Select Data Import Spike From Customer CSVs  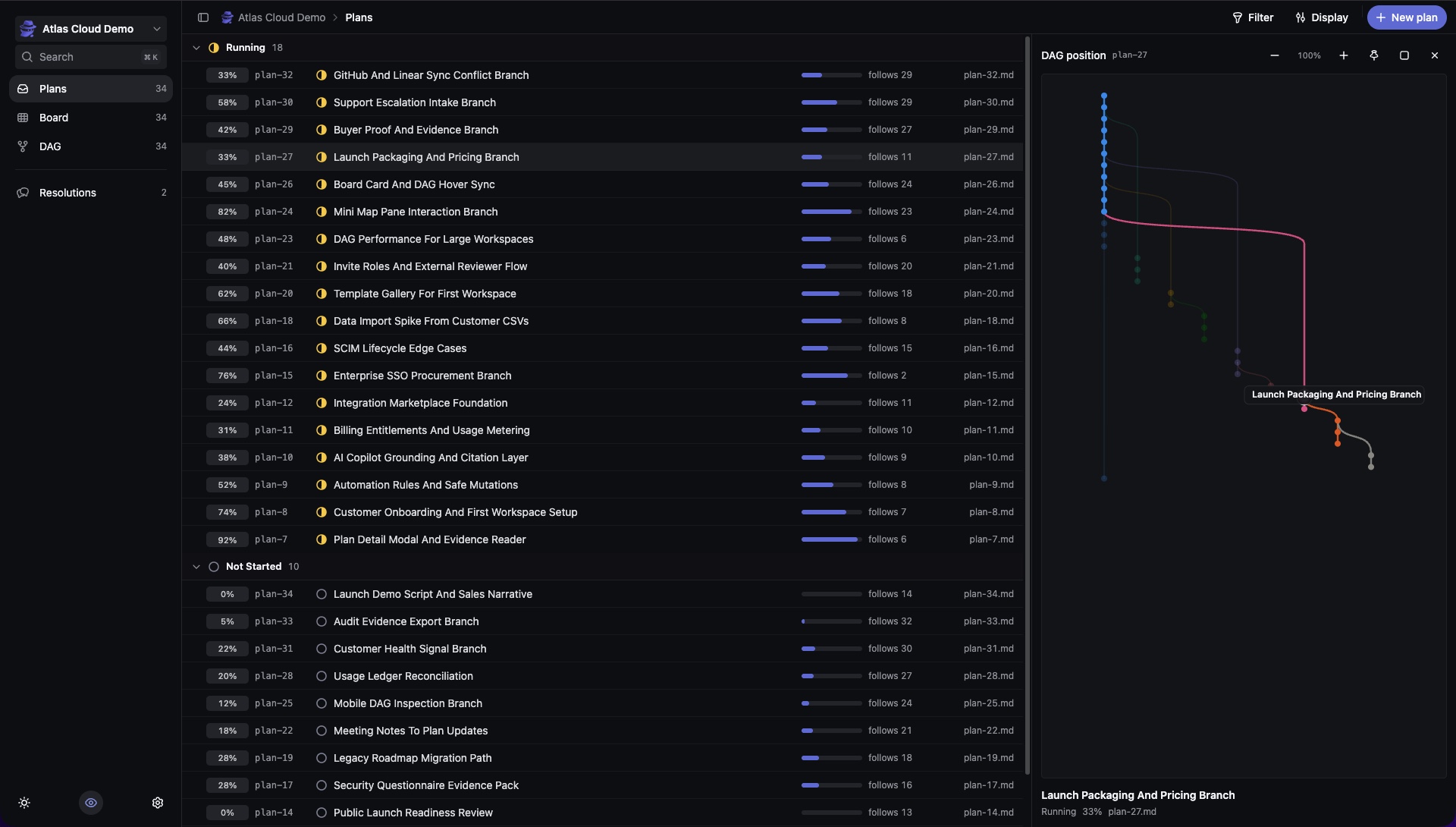click(x=431, y=321)
